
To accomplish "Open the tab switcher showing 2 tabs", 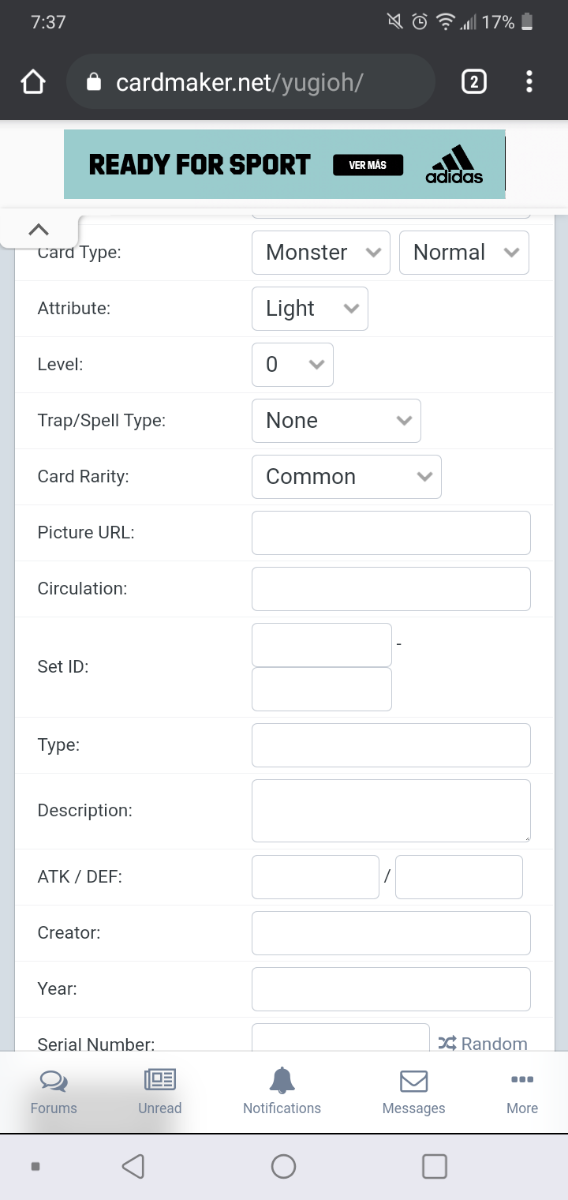I will click(x=473, y=82).
